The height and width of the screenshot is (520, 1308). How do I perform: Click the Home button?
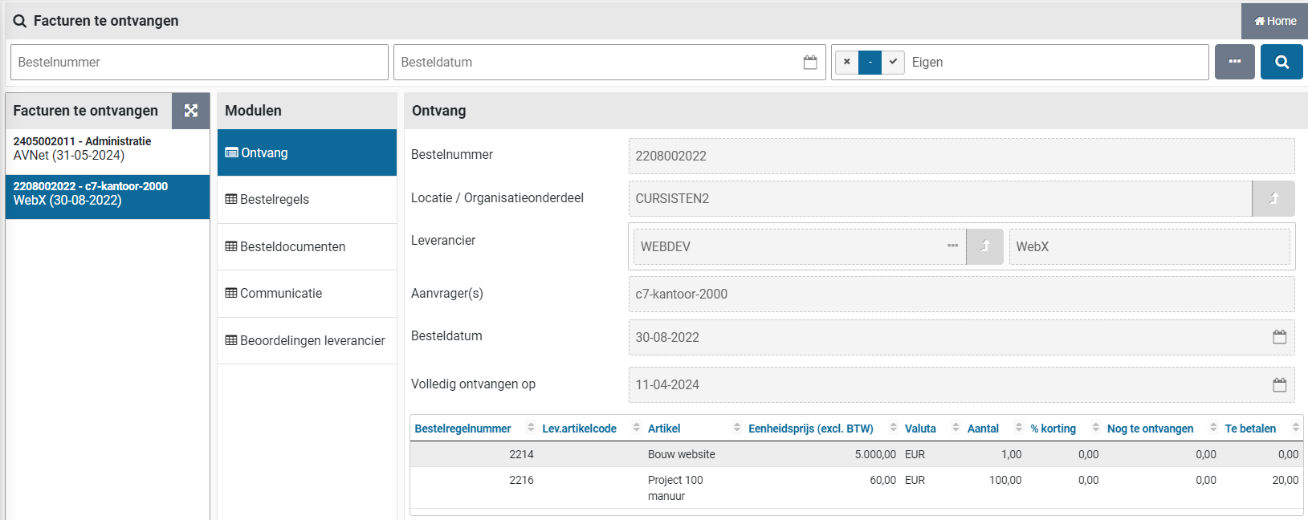[1274, 21]
